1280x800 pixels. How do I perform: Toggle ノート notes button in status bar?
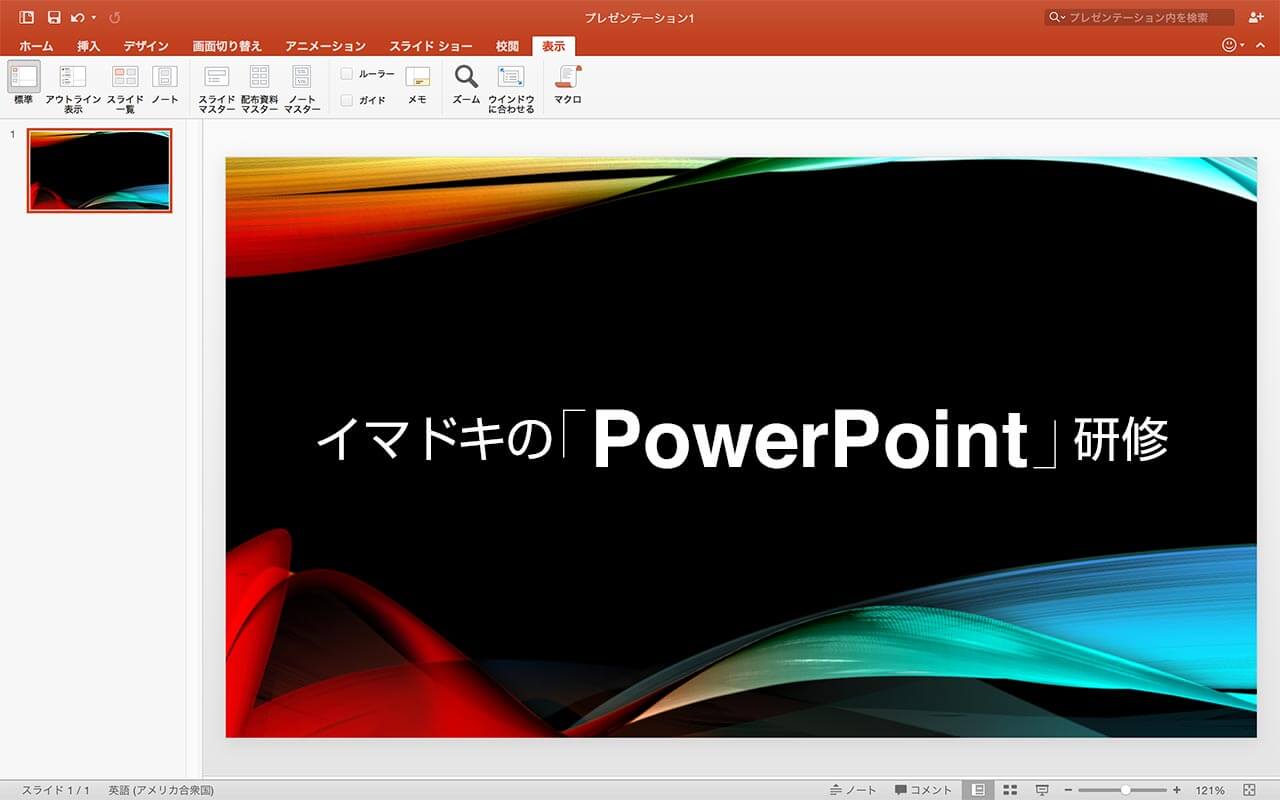[x=853, y=790]
